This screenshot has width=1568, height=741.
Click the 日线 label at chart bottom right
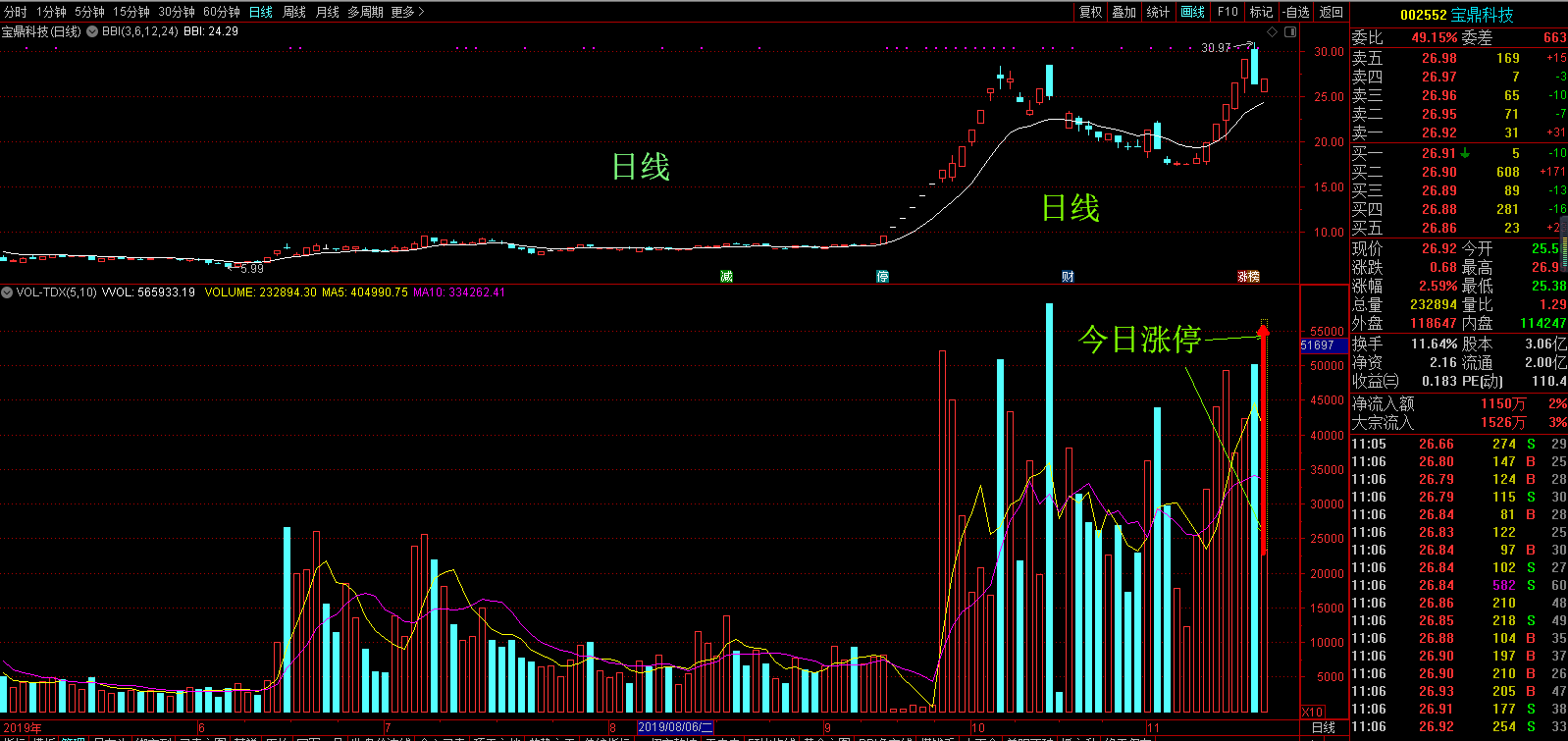point(1324,727)
